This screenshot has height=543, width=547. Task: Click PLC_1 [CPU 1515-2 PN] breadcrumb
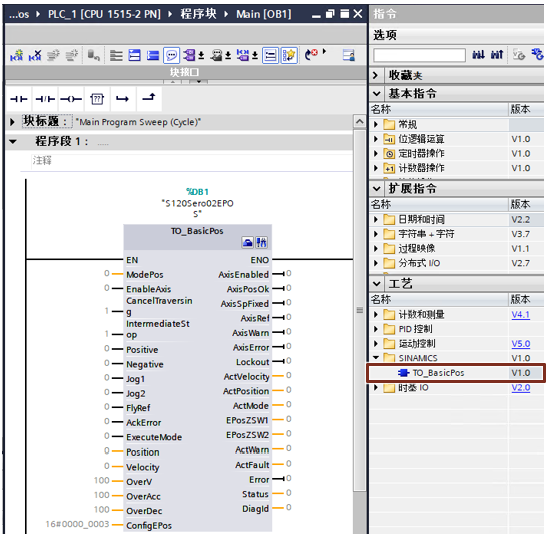click(x=104, y=14)
